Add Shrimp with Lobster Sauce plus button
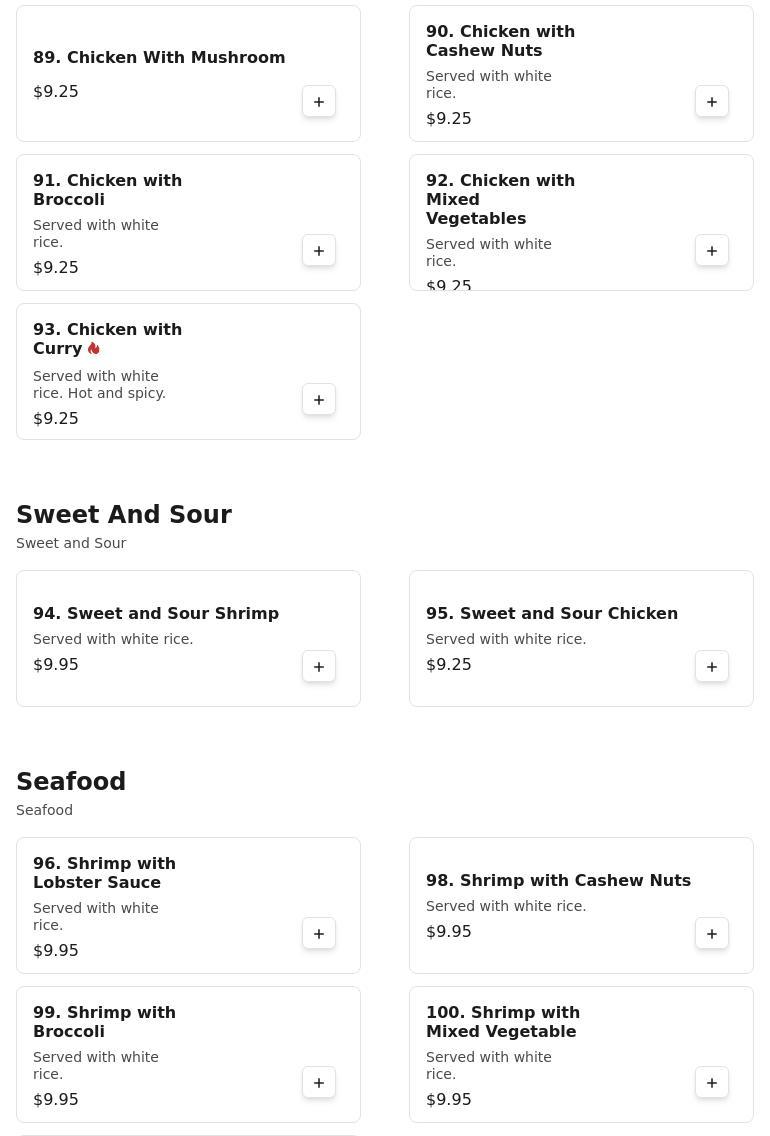Image resolution: width=770 pixels, height=1136 pixels. point(319,933)
